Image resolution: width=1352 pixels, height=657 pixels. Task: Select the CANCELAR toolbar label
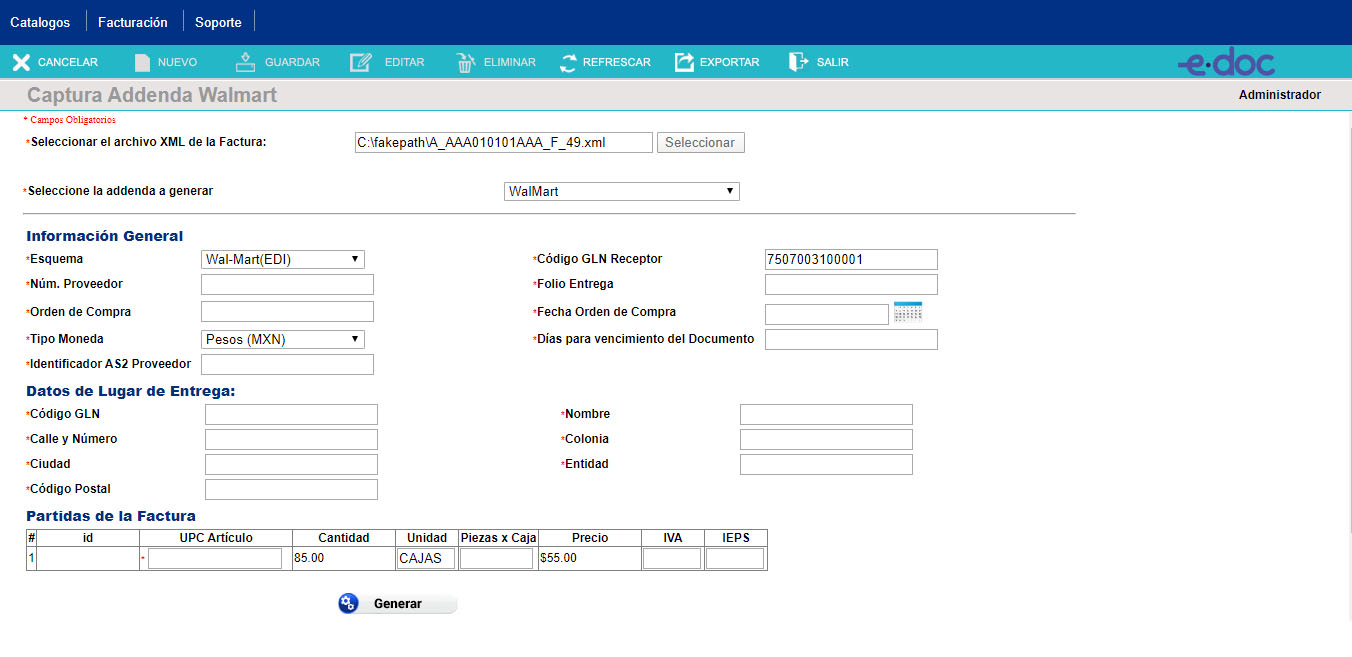click(68, 63)
